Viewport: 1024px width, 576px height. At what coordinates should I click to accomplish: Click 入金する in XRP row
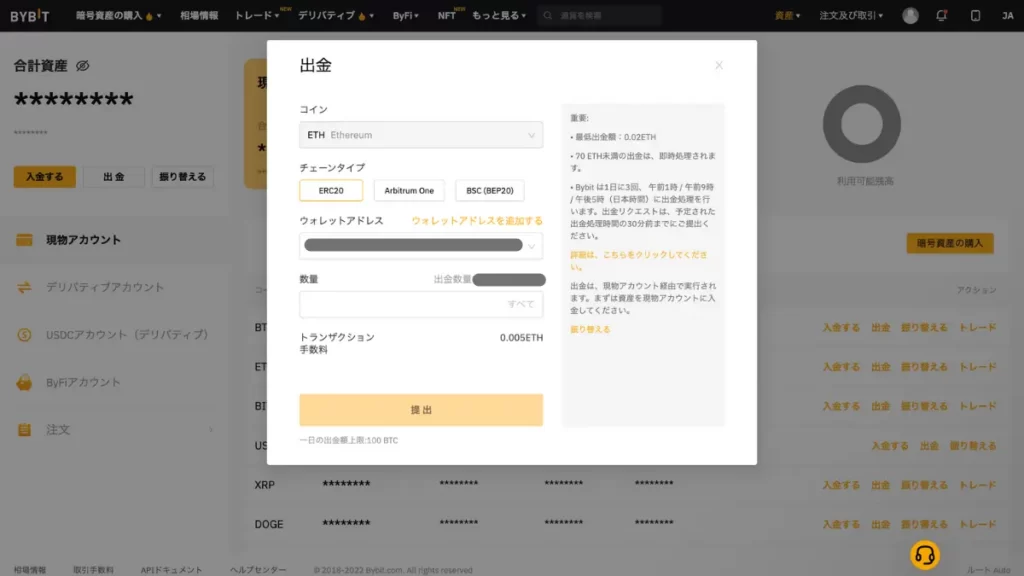(x=841, y=485)
